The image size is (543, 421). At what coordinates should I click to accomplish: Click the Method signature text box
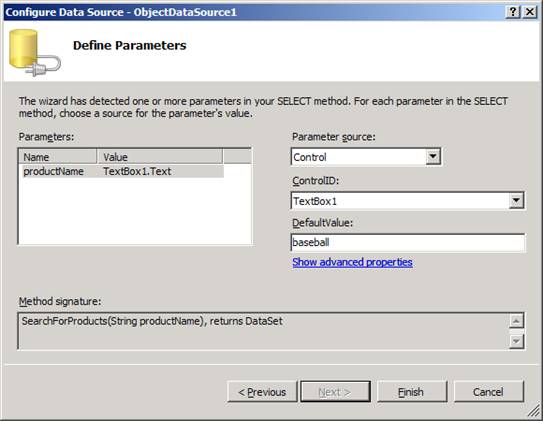tap(263, 331)
